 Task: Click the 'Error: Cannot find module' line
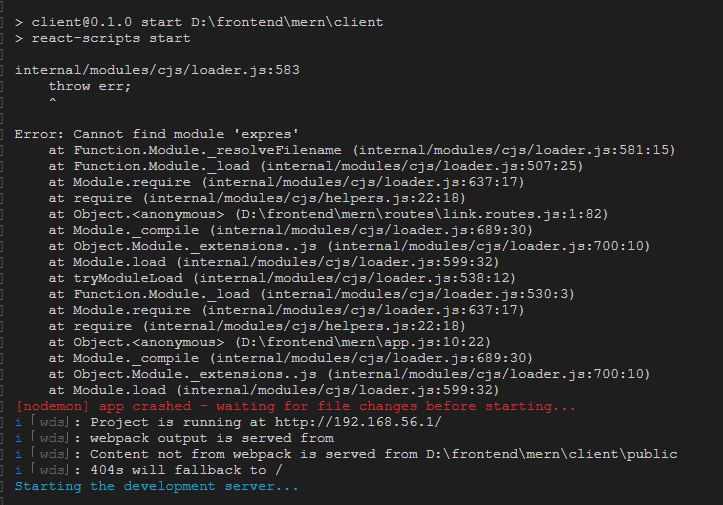coord(156,134)
